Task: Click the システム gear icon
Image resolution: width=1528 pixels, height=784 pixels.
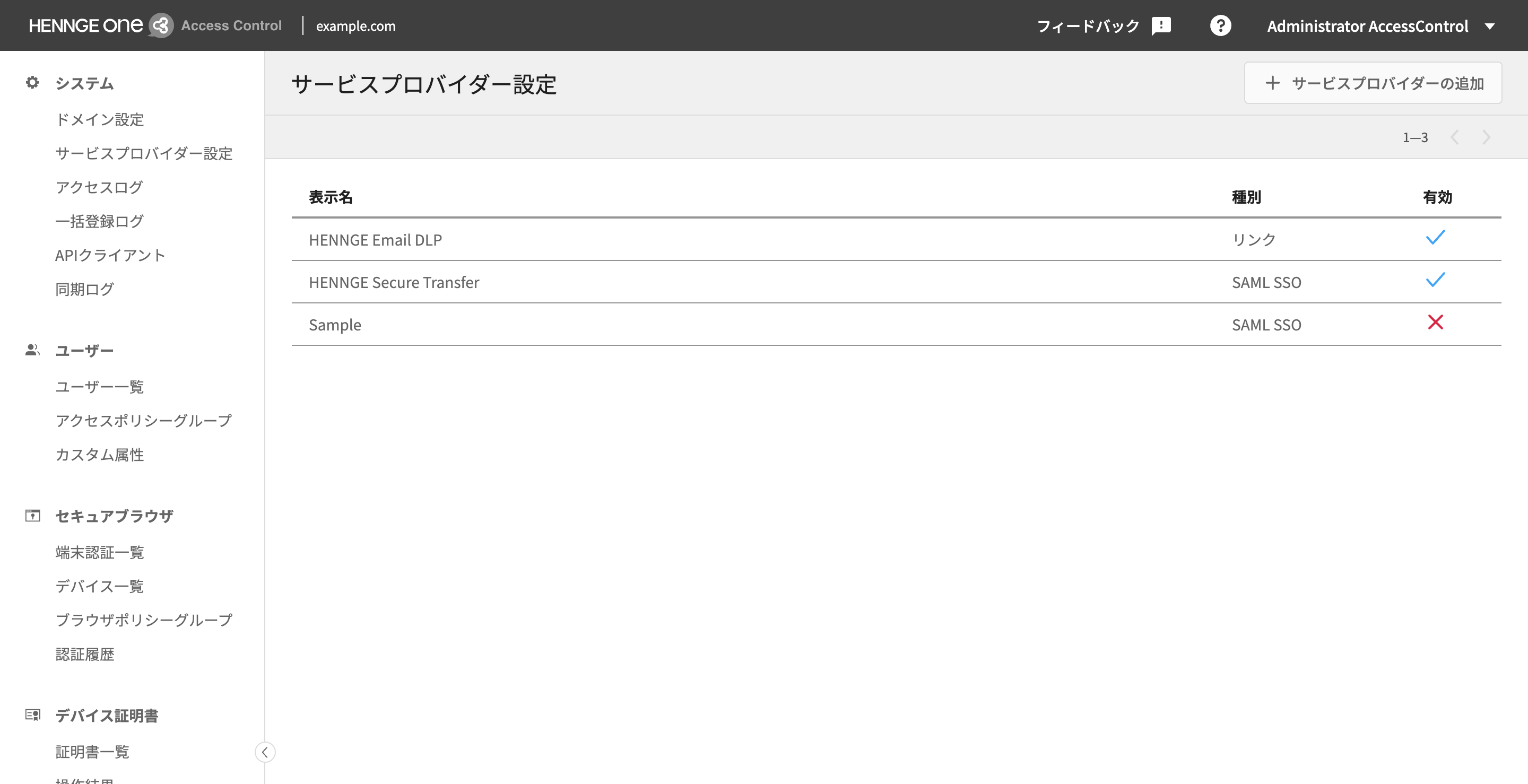Action: coord(32,82)
